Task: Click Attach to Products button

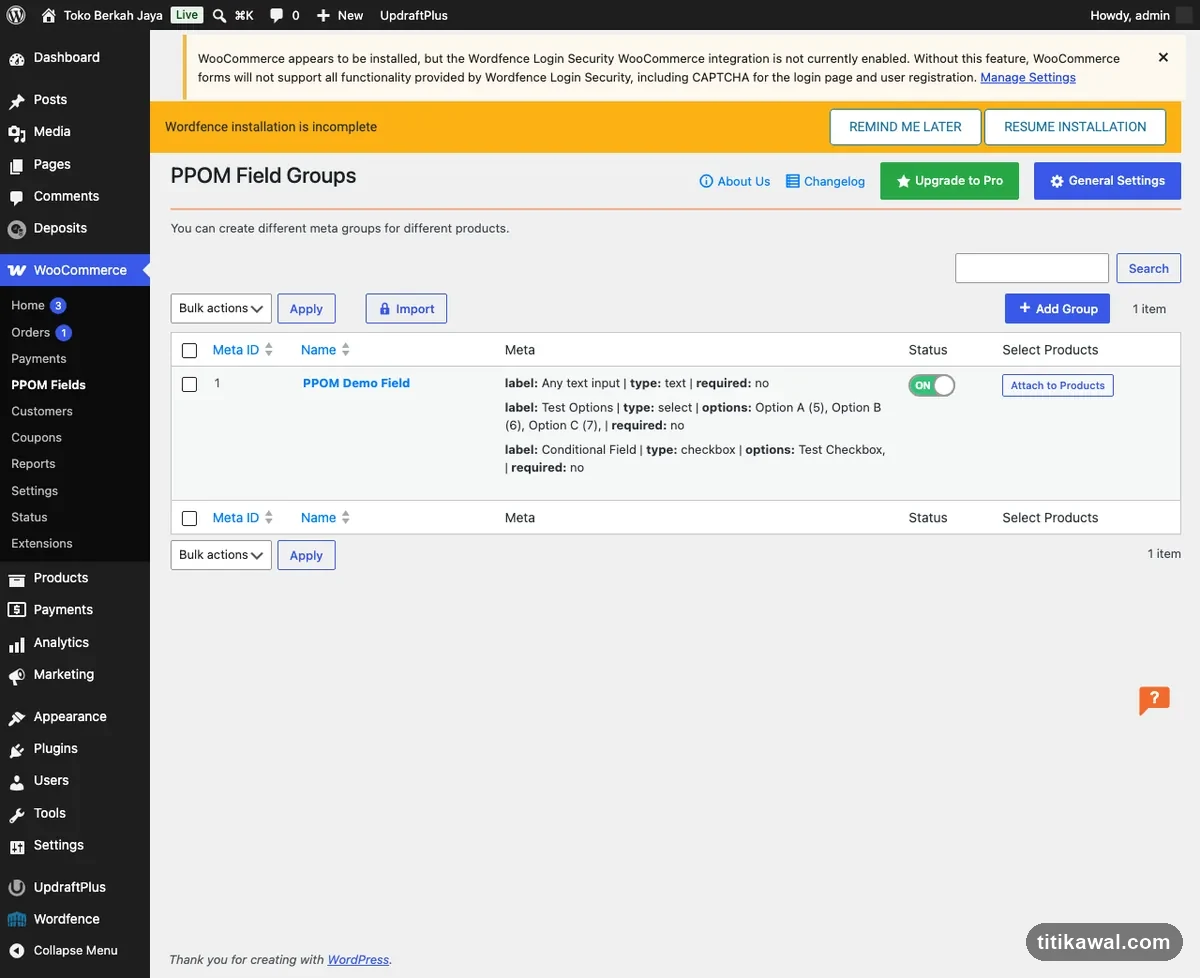Action: pyautogui.click(x=1058, y=386)
